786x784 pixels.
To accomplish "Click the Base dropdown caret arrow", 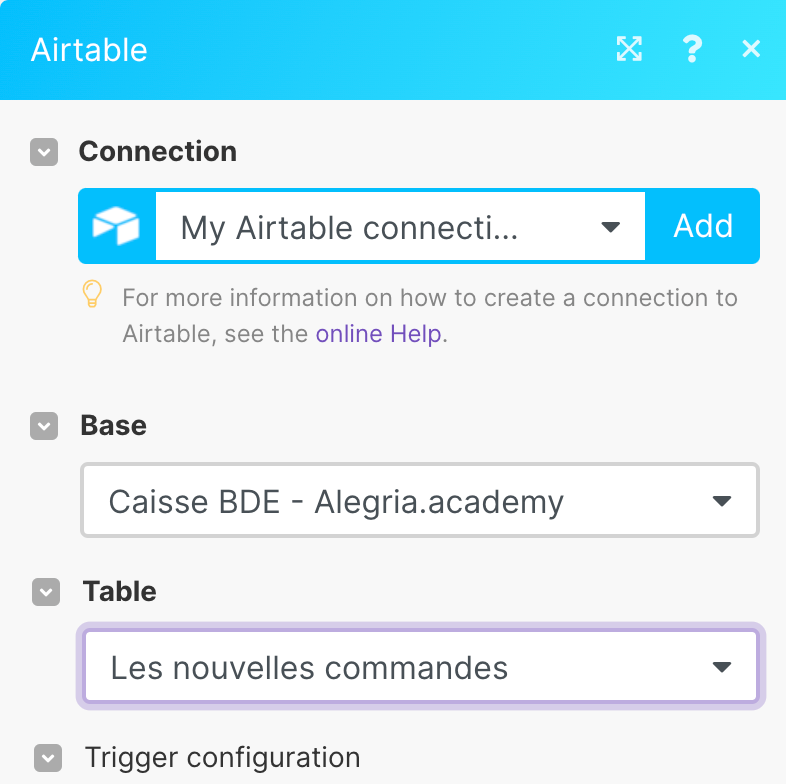I will pyautogui.click(x=722, y=501).
